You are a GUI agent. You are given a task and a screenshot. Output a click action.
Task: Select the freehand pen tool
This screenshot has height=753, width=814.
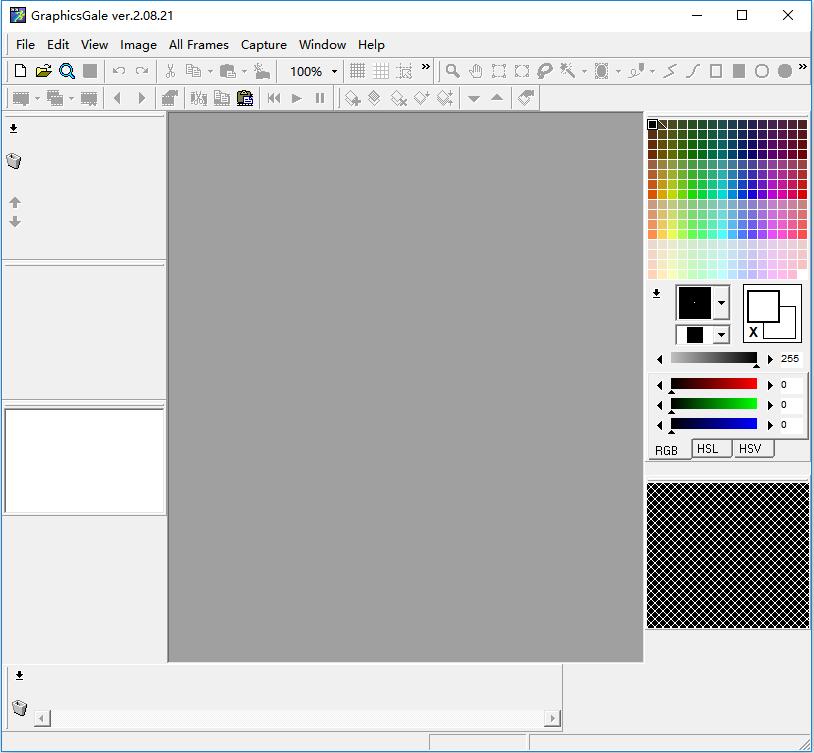[636, 71]
